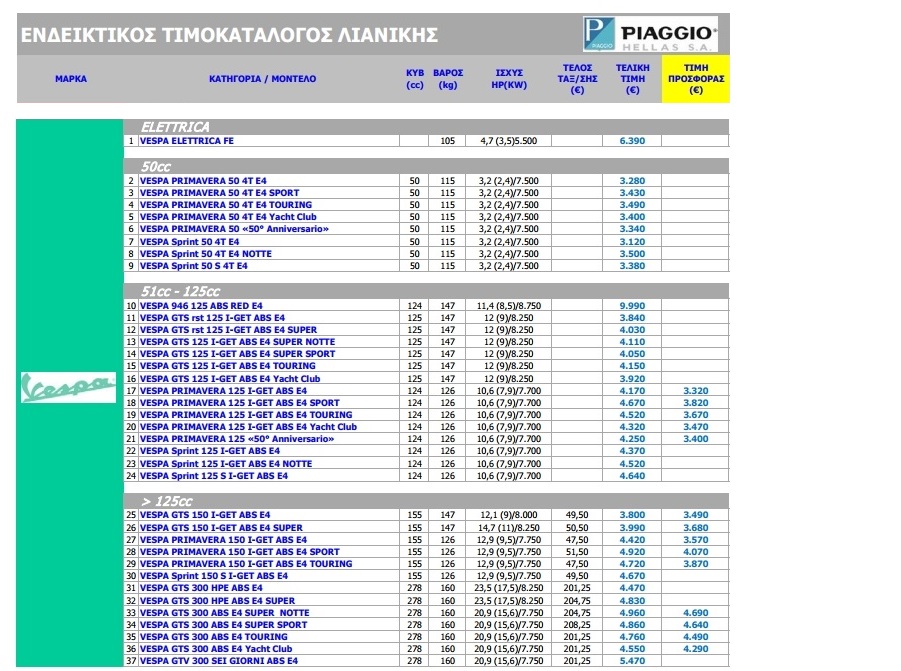
Task: Select VESPA GTS 300 ABS E4 Yacht Club
Action: point(216,649)
